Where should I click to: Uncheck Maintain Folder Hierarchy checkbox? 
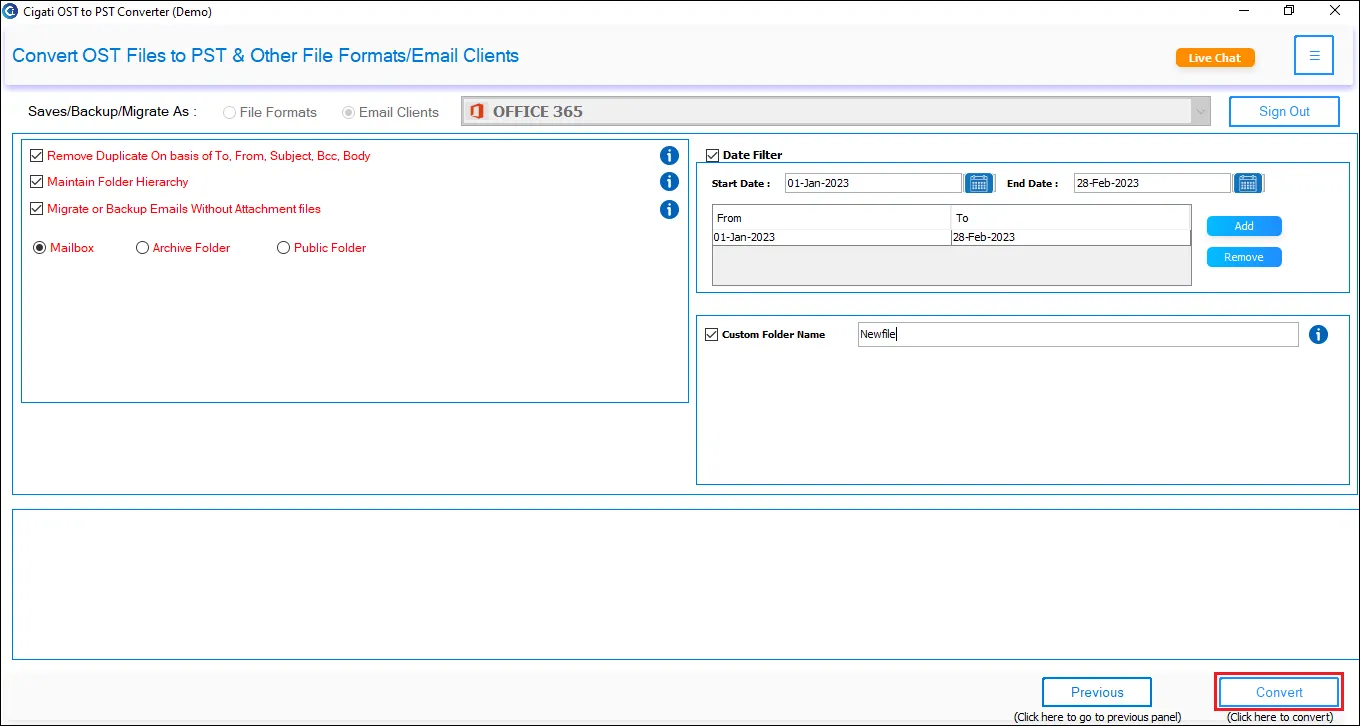[x=37, y=182]
